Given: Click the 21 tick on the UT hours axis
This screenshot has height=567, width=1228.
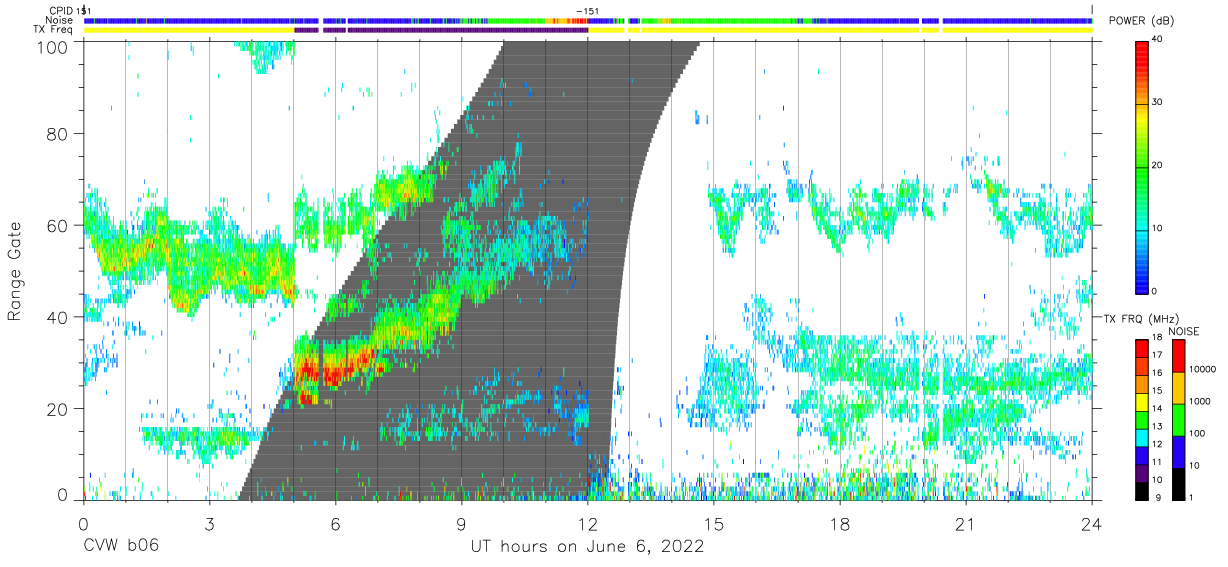Looking at the screenshot, I should point(966,523).
